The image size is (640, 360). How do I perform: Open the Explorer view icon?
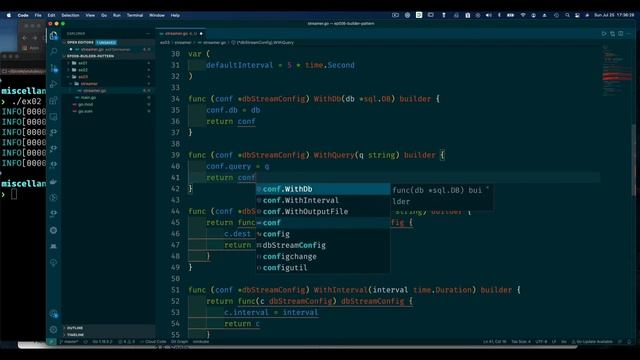coord(53,36)
